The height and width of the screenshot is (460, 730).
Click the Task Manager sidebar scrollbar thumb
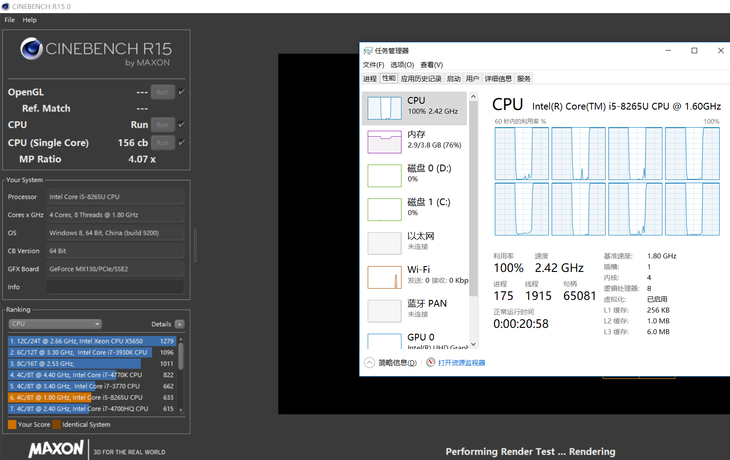point(473,199)
